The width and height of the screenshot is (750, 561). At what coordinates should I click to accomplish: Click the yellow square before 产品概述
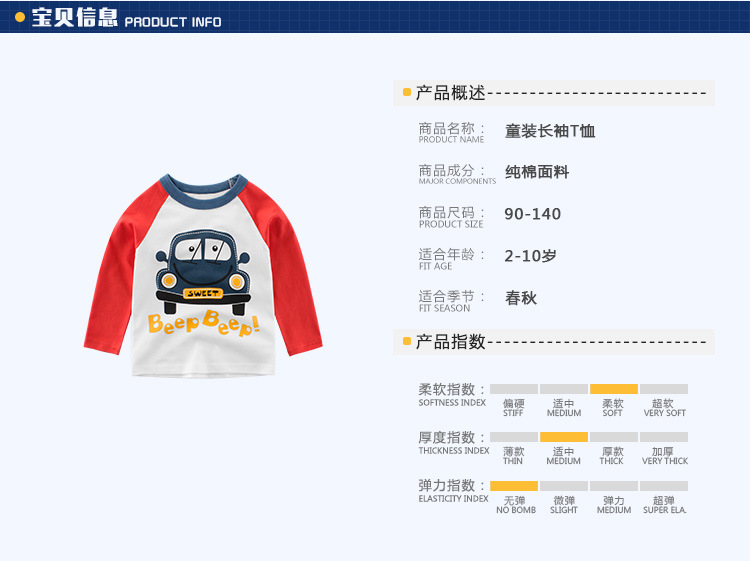[x=407, y=92]
